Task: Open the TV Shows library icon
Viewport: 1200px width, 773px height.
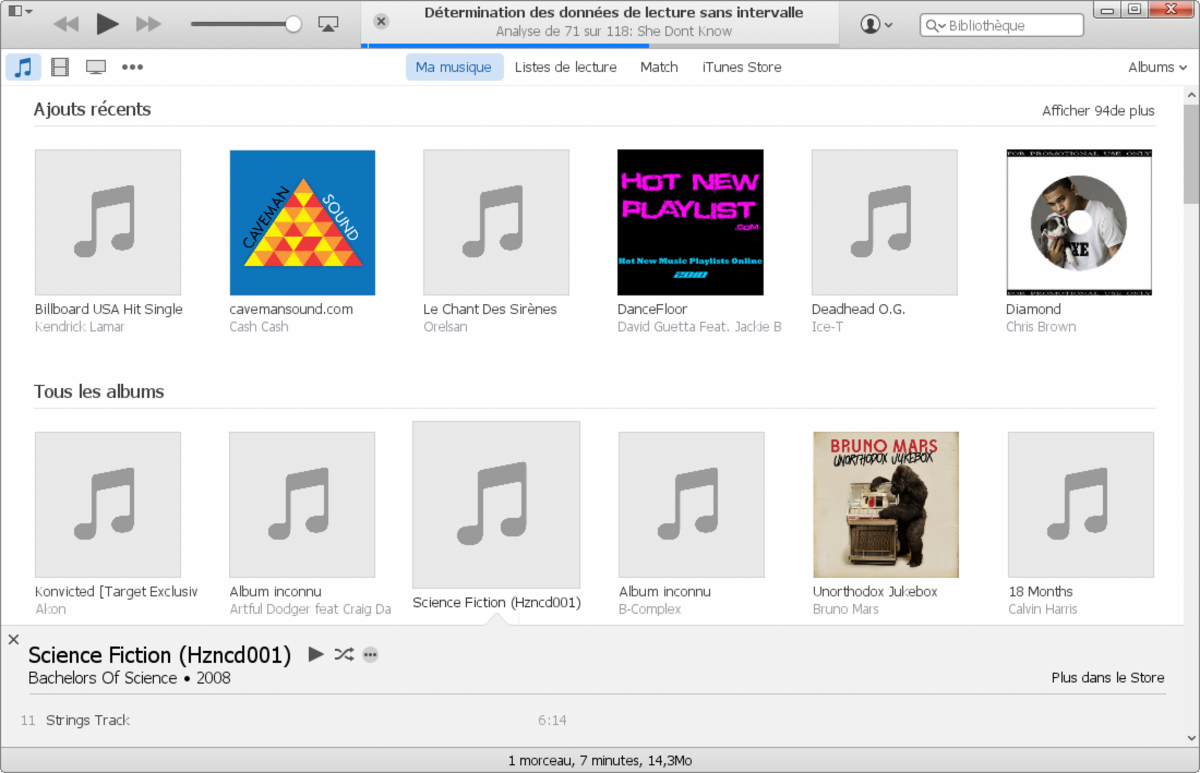Action: point(96,67)
